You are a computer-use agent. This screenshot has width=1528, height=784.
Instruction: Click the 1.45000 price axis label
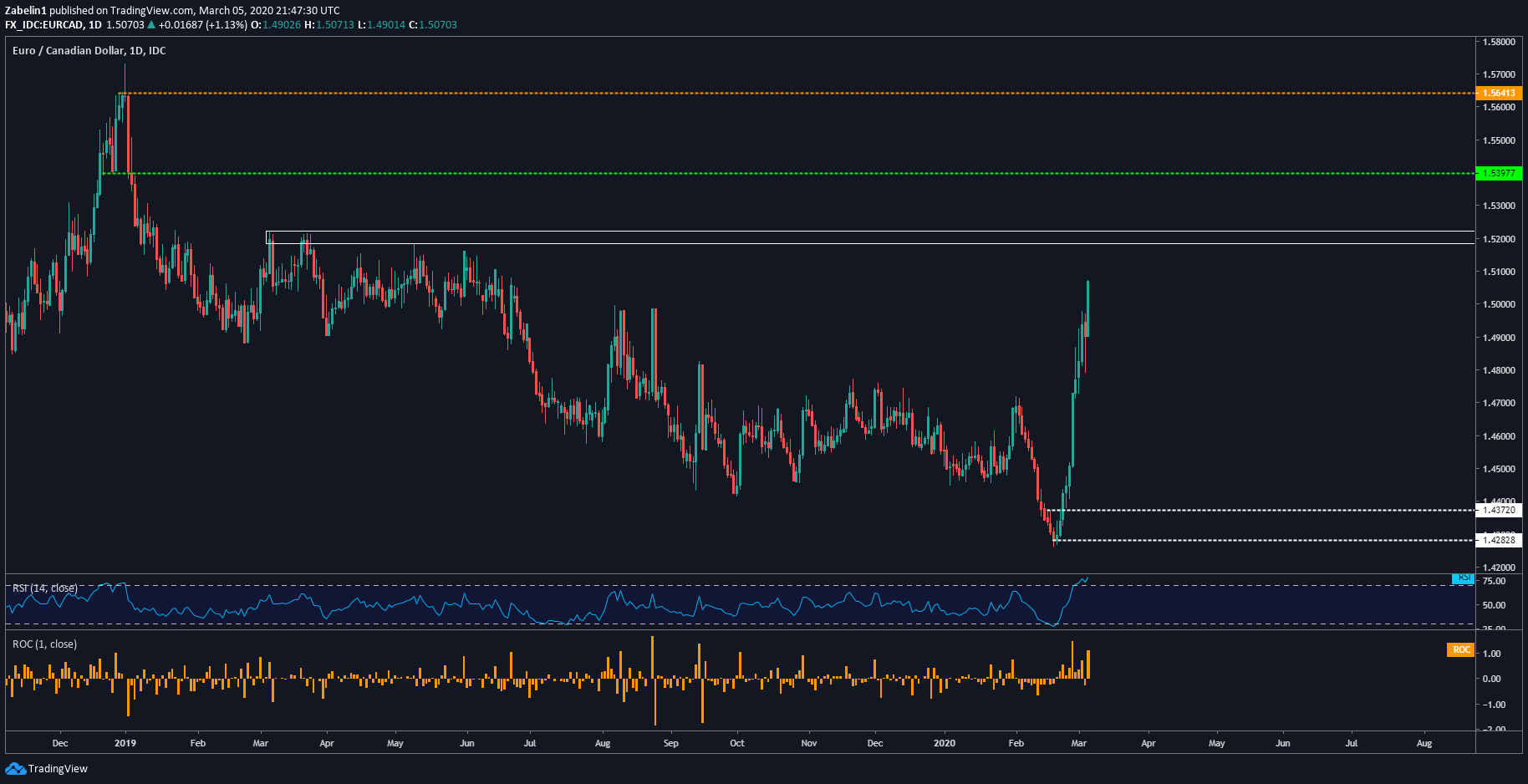tap(1499, 469)
